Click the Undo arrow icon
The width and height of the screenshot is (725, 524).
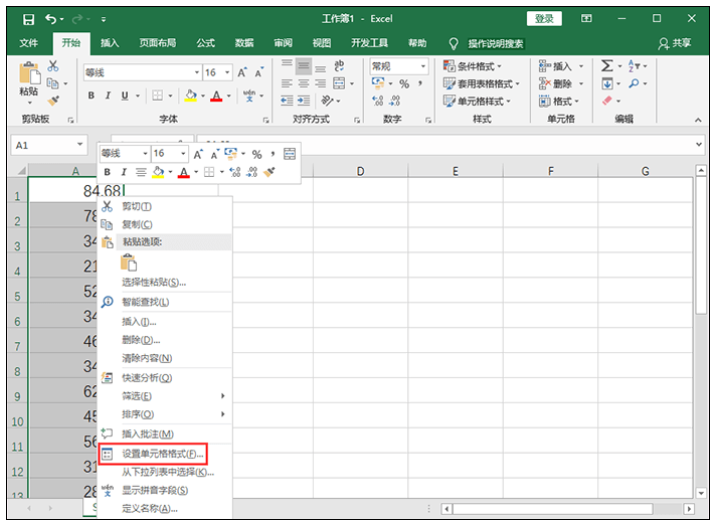(50, 19)
